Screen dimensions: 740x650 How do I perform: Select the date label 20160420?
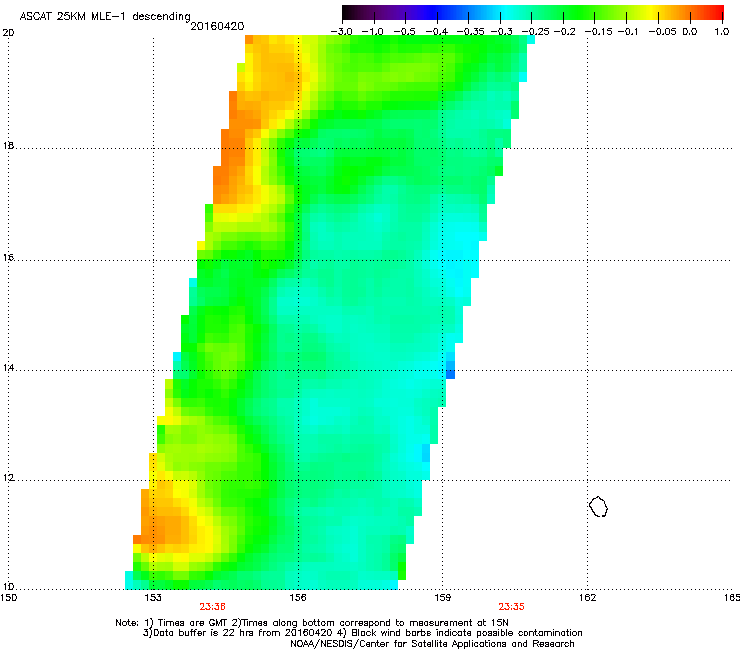pos(217,26)
